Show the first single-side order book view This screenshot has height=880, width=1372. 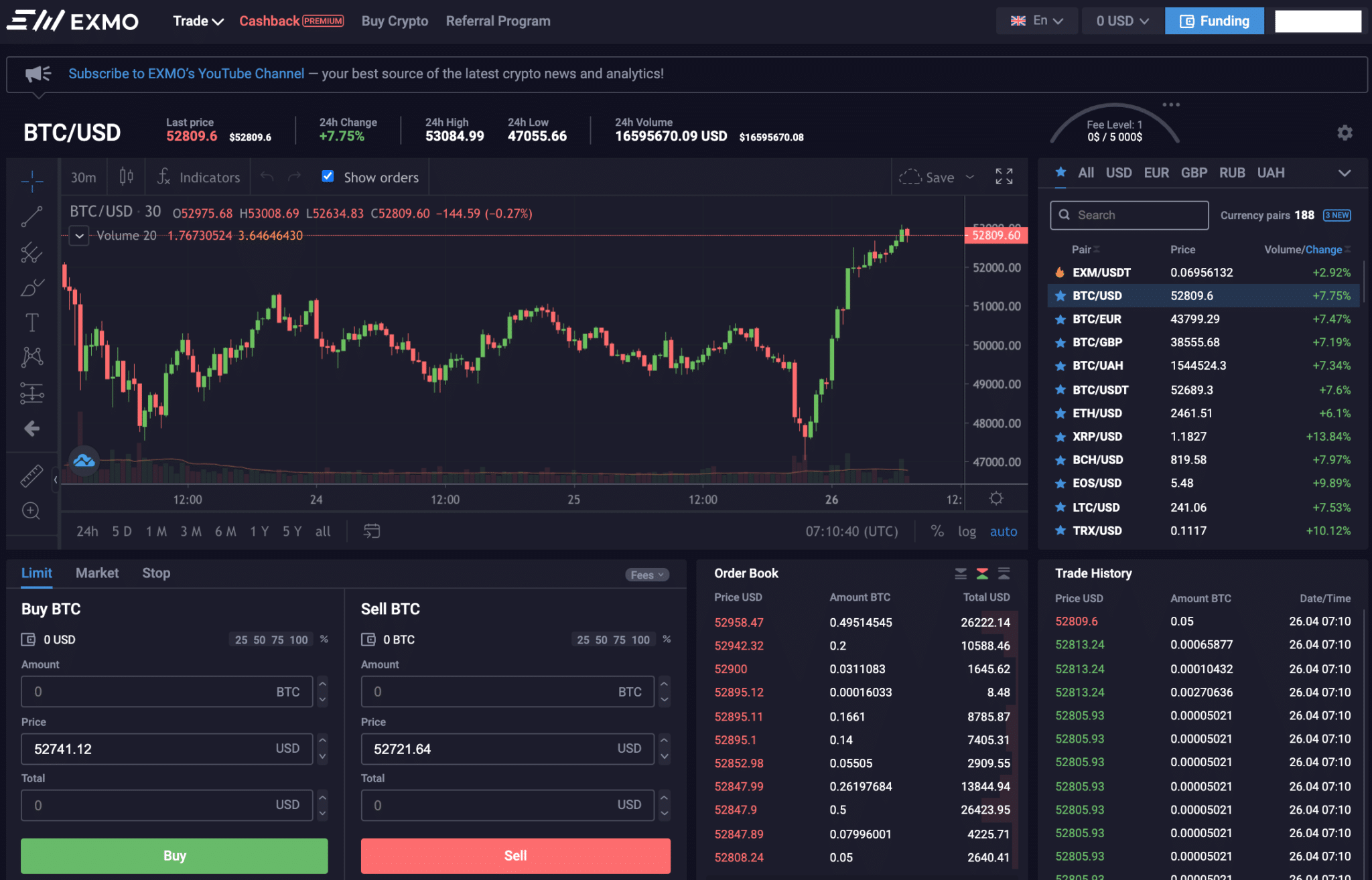click(961, 573)
